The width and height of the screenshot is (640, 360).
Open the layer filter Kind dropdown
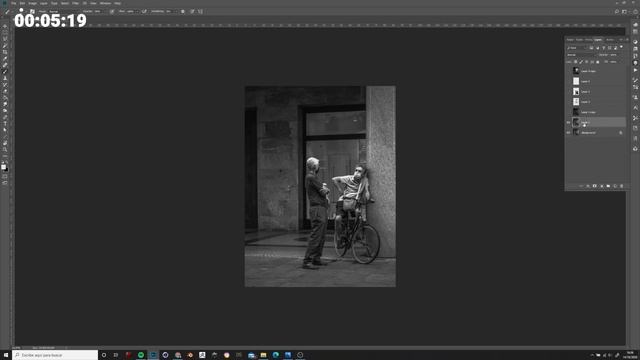pyautogui.click(x=576, y=48)
